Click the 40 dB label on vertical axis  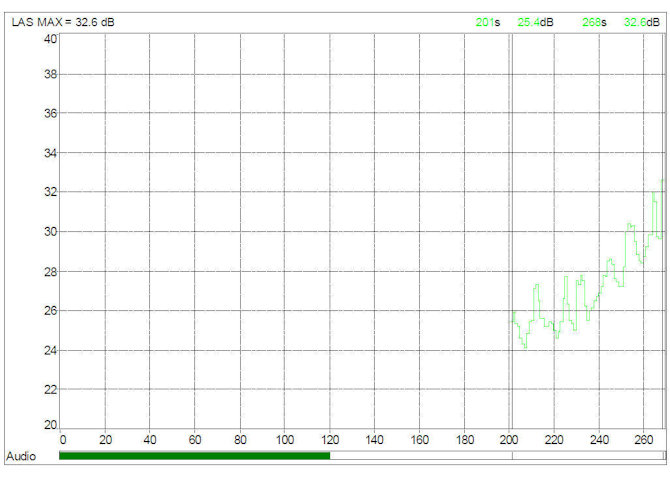click(49, 39)
